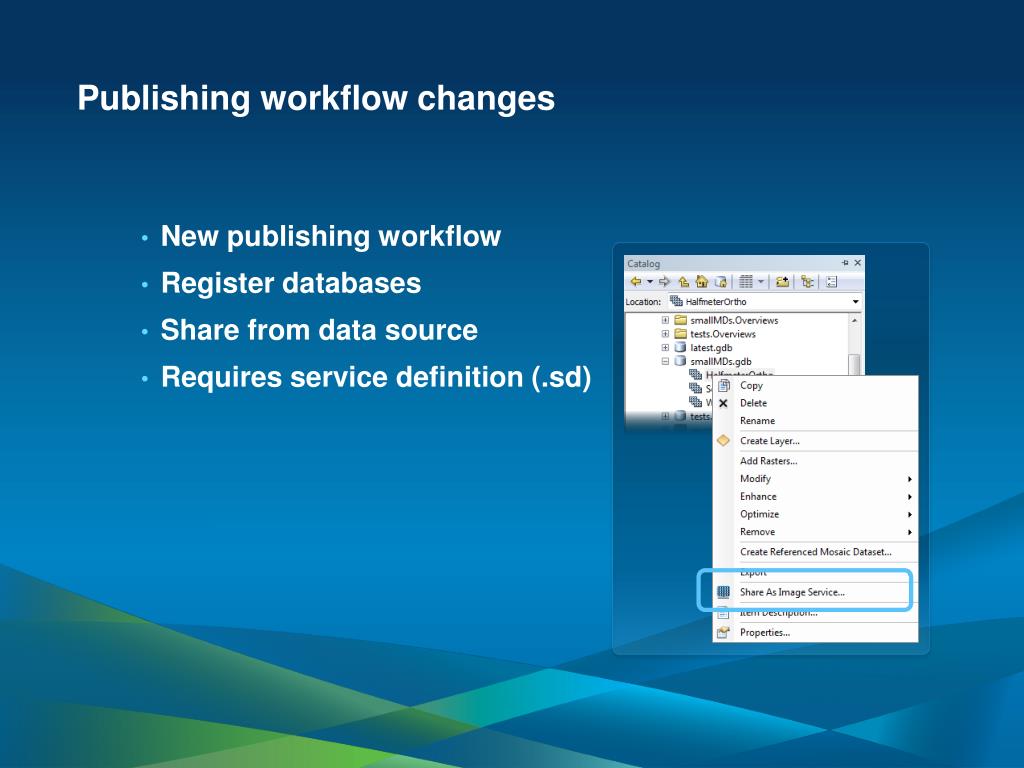Open the Back history dropdown arrow
Viewport: 1024px width, 768px height.
[x=650, y=281]
